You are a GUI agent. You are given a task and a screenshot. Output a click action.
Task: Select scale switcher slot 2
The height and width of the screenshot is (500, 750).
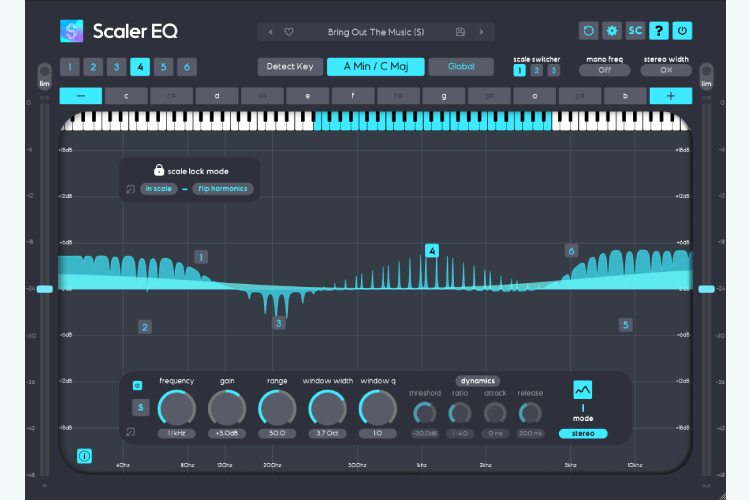tap(537, 71)
